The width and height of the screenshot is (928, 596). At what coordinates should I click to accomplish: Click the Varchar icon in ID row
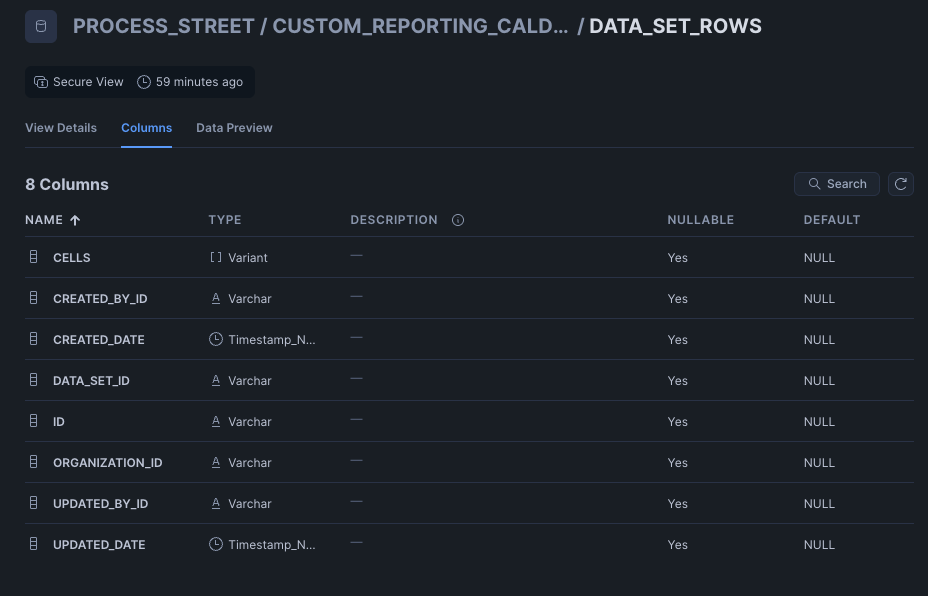(x=216, y=421)
